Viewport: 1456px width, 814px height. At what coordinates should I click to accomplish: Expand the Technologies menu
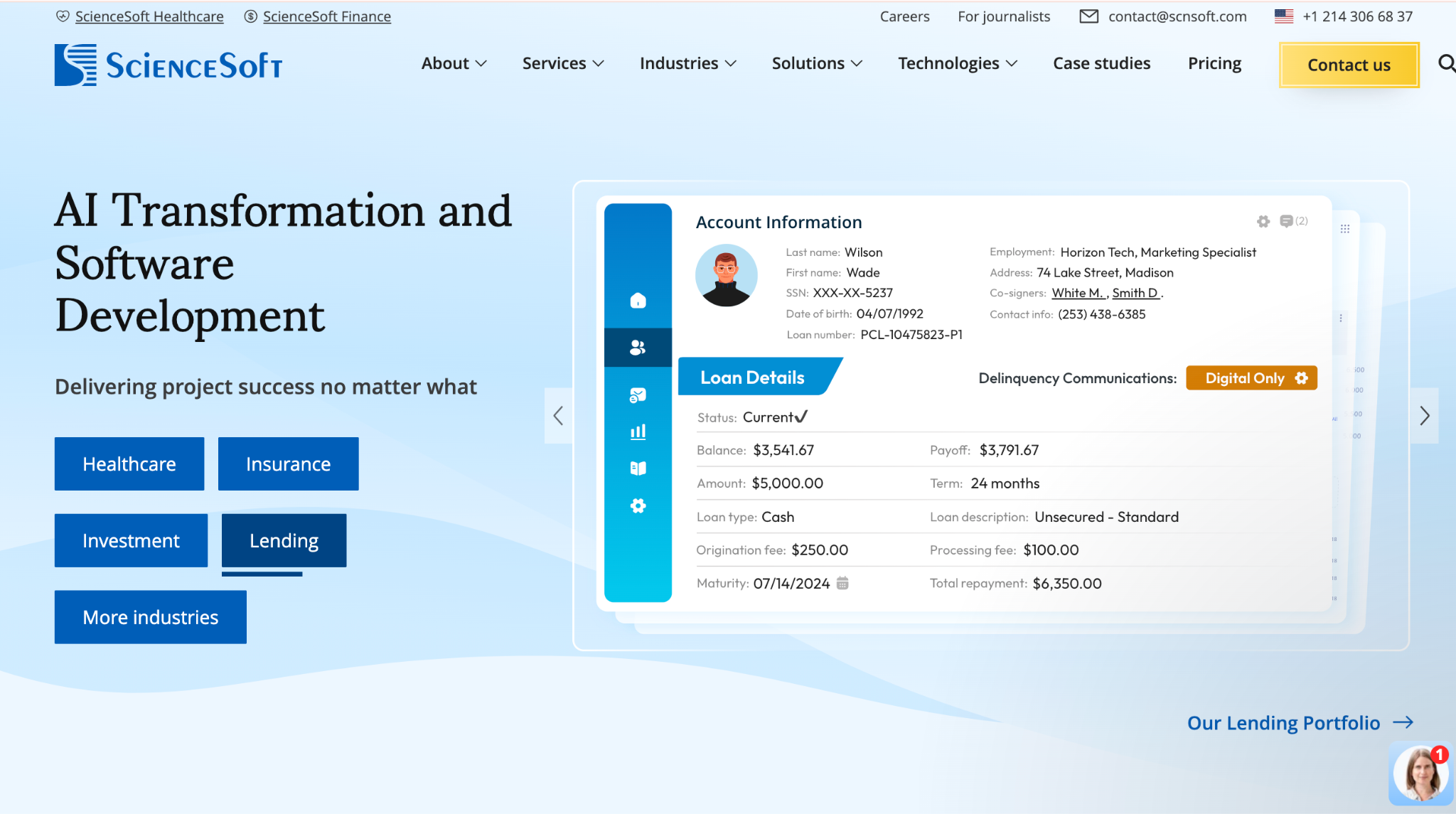click(x=958, y=63)
